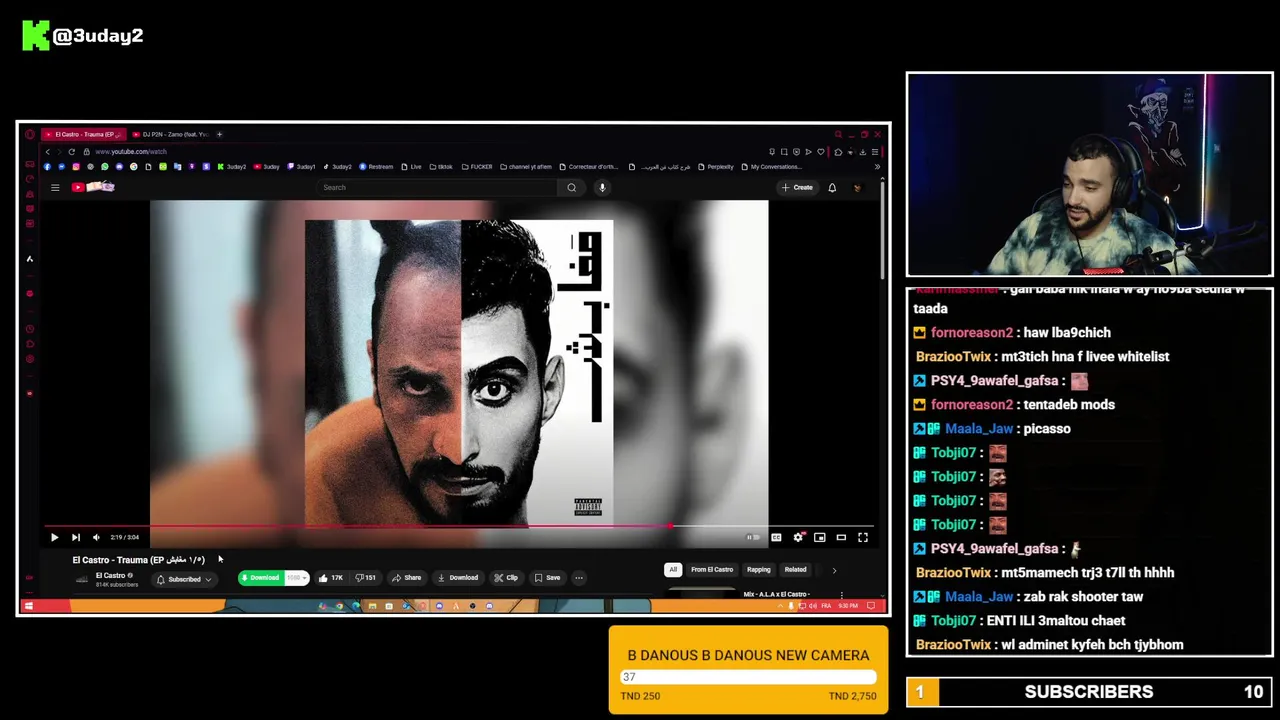Open the Perplexity bookmark
The height and width of the screenshot is (720, 1280).
[715, 167]
